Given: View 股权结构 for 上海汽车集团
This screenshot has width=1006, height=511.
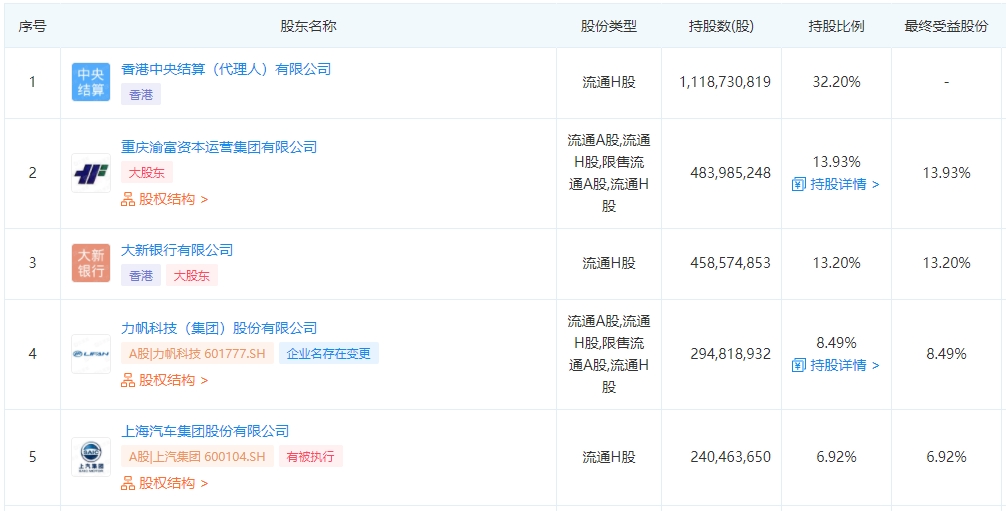Looking at the screenshot, I should [164, 483].
